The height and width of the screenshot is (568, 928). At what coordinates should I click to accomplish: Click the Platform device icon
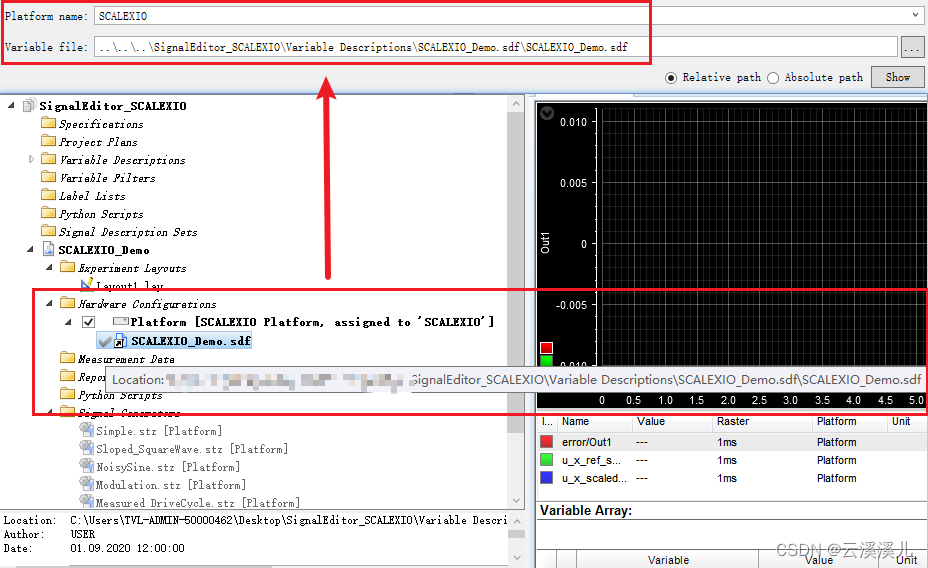click(x=121, y=321)
